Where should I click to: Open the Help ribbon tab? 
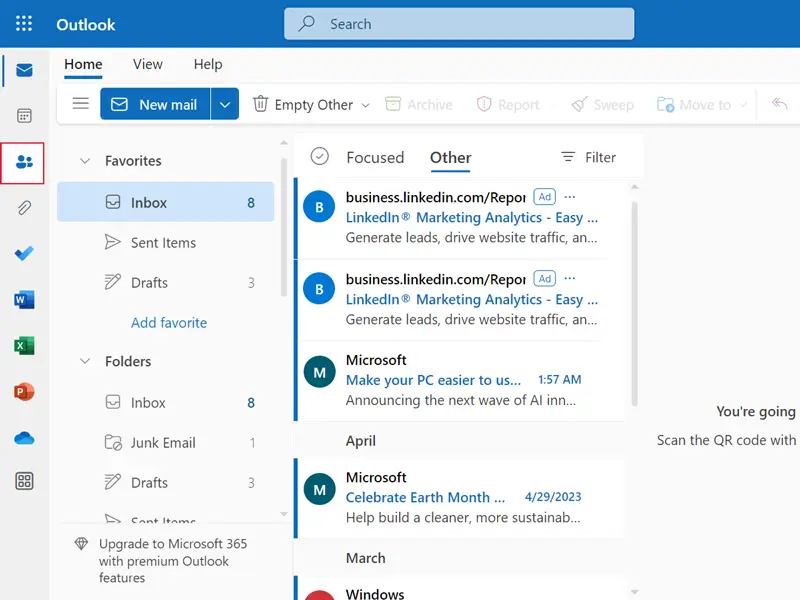tap(208, 64)
